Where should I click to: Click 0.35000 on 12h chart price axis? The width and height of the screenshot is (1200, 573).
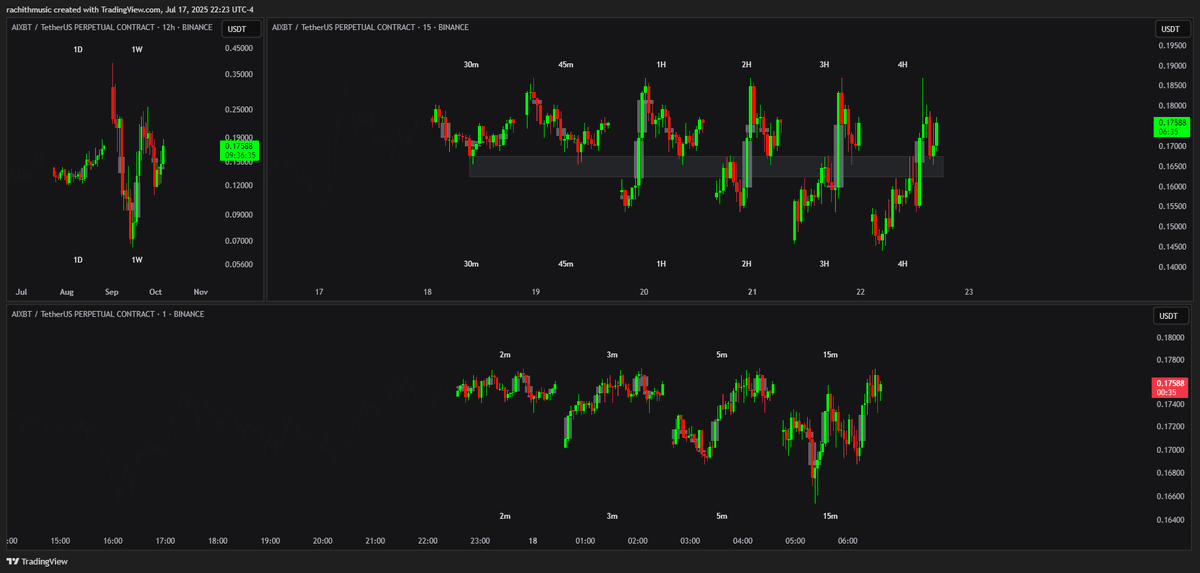point(239,75)
